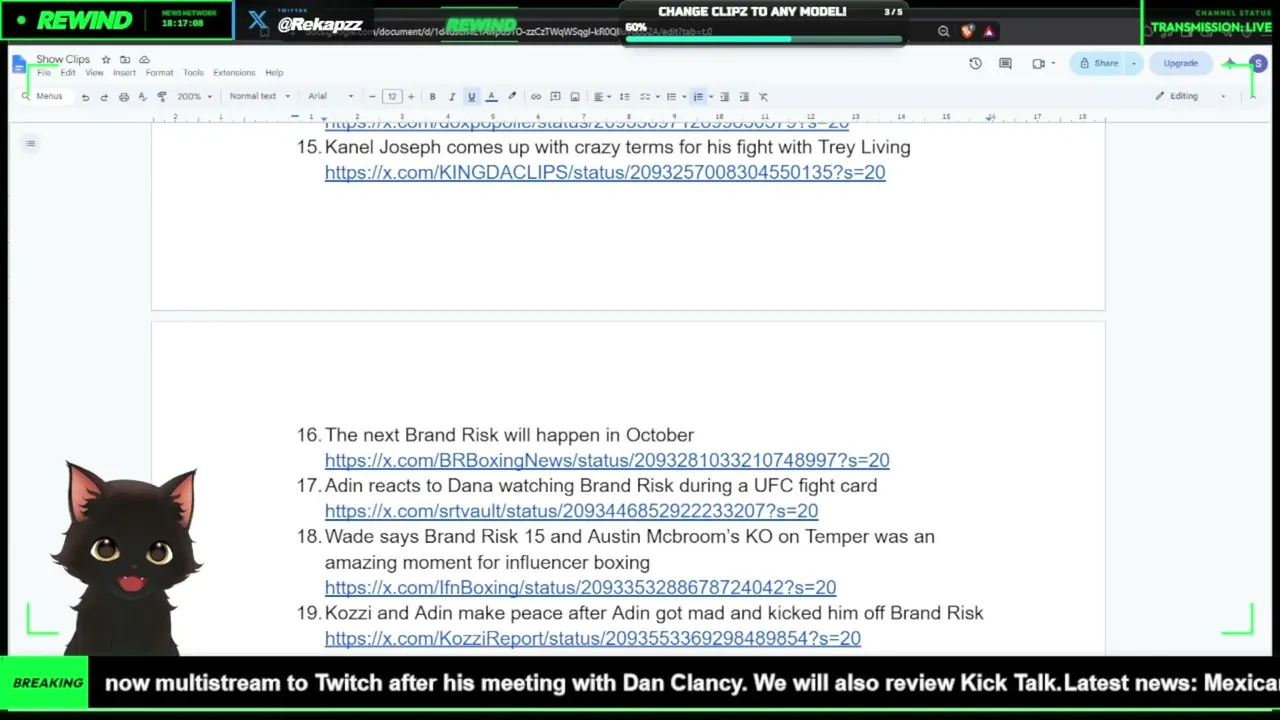Click the Upgrade button
The image size is (1280, 720).
pyautogui.click(x=1180, y=64)
